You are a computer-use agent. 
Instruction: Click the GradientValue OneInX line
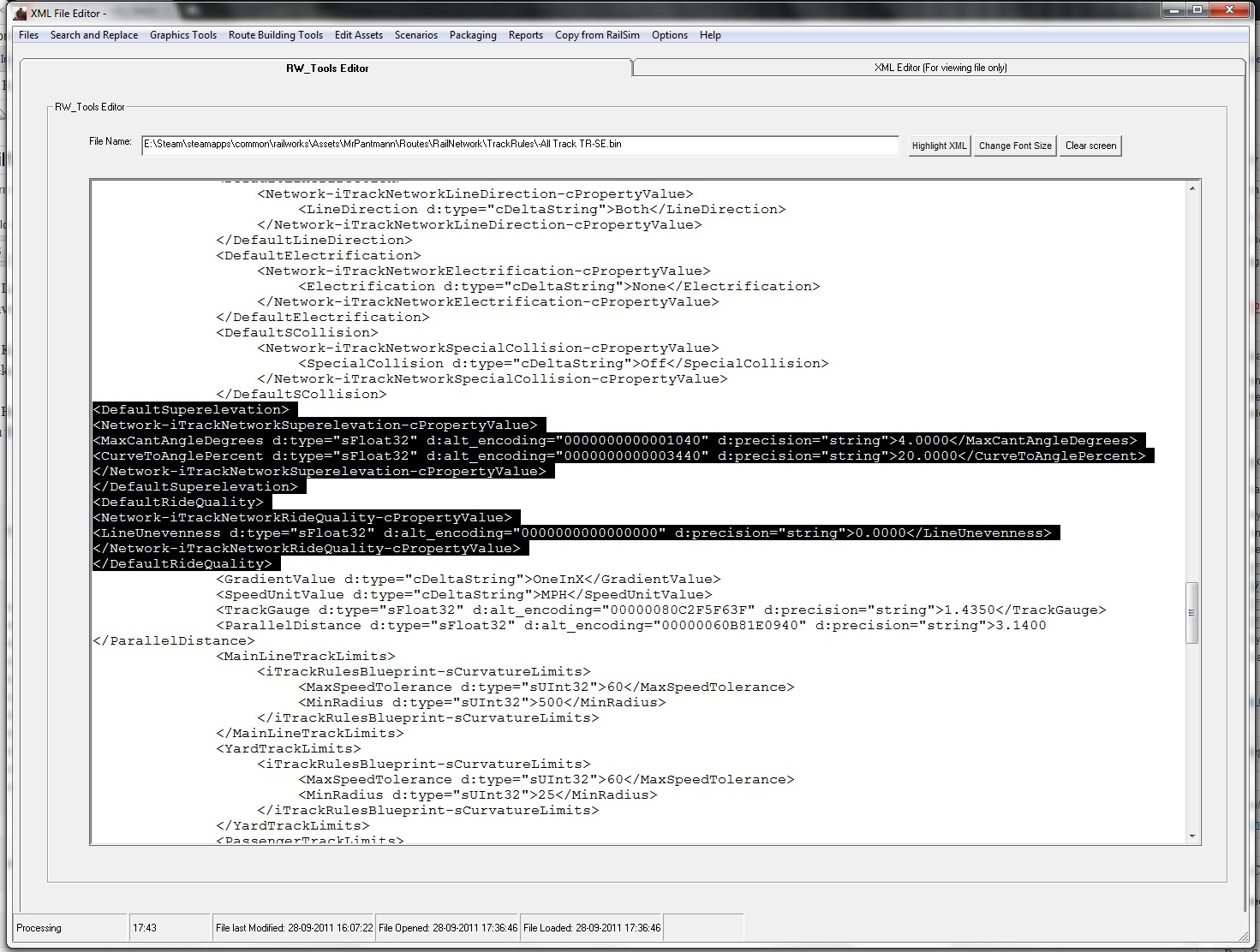(468, 580)
